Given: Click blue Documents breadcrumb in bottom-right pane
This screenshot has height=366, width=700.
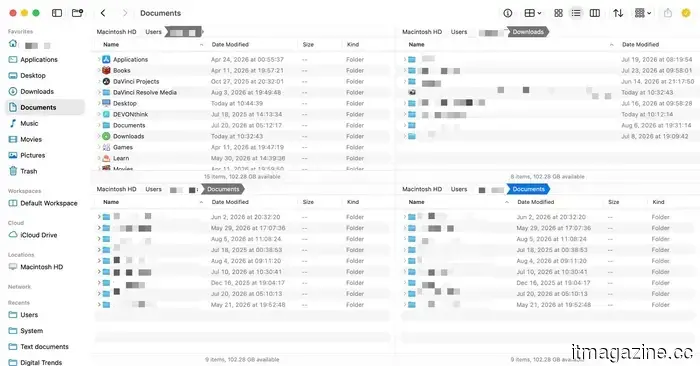Looking at the screenshot, I should 529,189.
